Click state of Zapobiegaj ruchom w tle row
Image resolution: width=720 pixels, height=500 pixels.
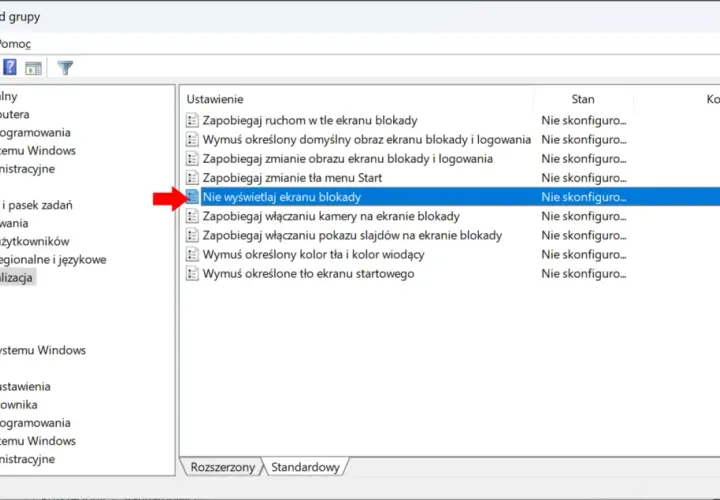click(x=584, y=120)
